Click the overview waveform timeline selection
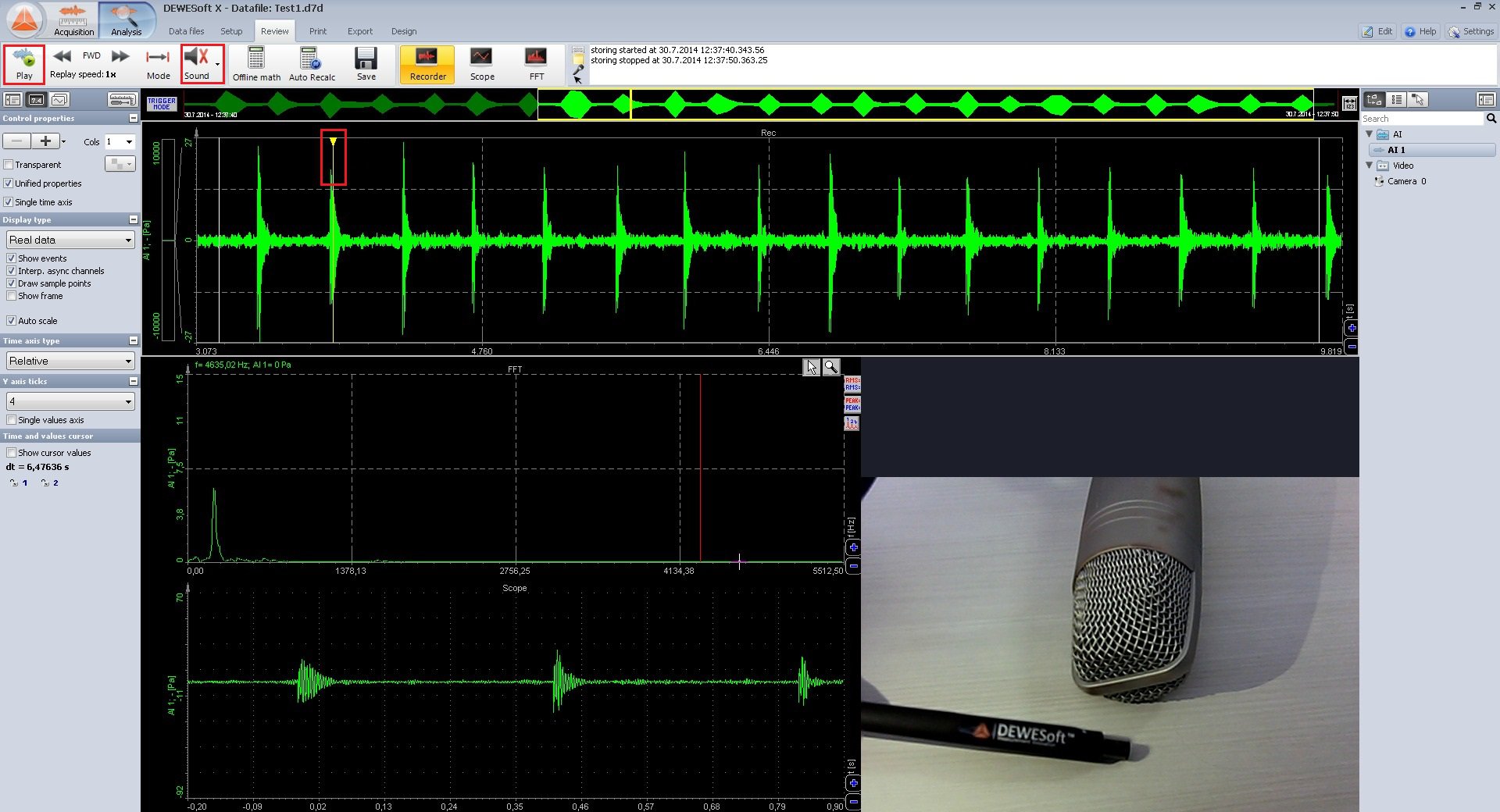Image resolution: width=1500 pixels, height=812 pixels. click(925, 105)
